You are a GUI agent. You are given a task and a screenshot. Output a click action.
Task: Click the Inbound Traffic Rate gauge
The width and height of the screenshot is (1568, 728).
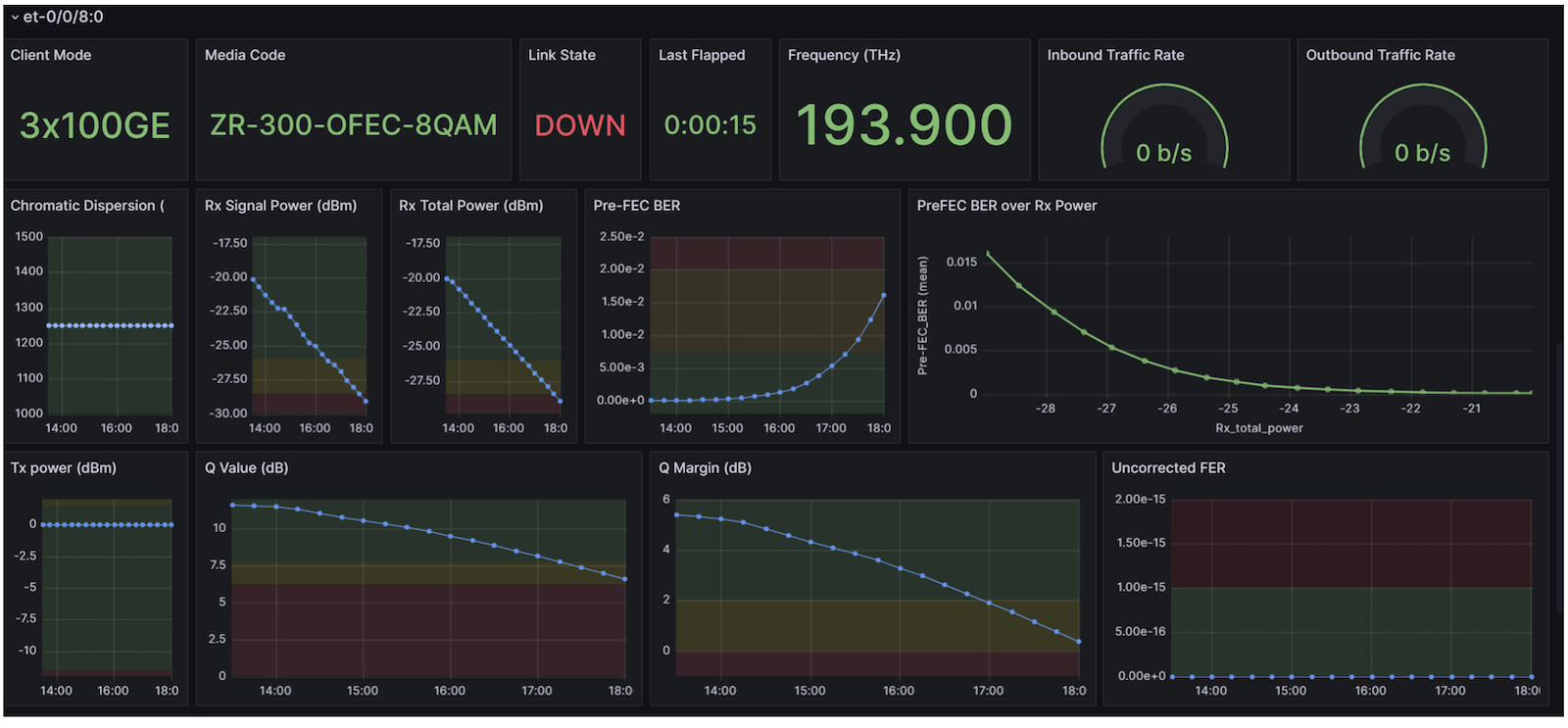[1164, 127]
